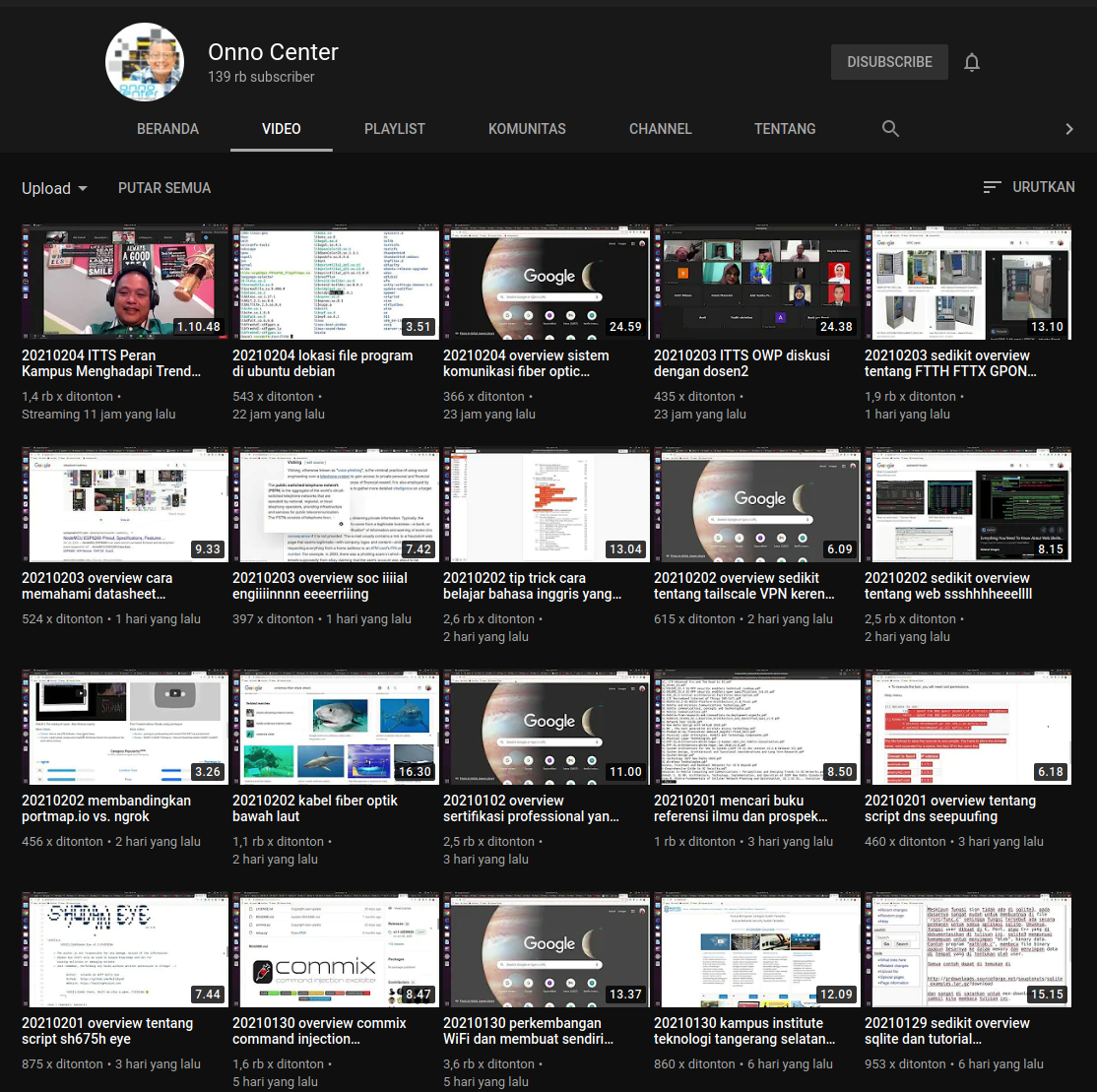Click the Onno Center channel avatar
Image resolution: width=1097 pixels, height=1092 pixels.
click(x=144, y=61)
